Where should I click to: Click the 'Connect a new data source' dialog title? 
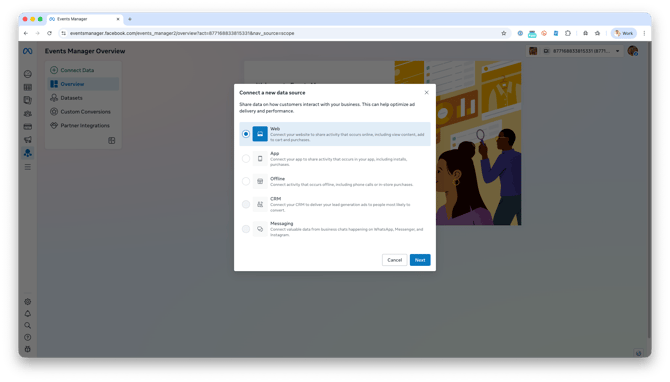[272, 92]
